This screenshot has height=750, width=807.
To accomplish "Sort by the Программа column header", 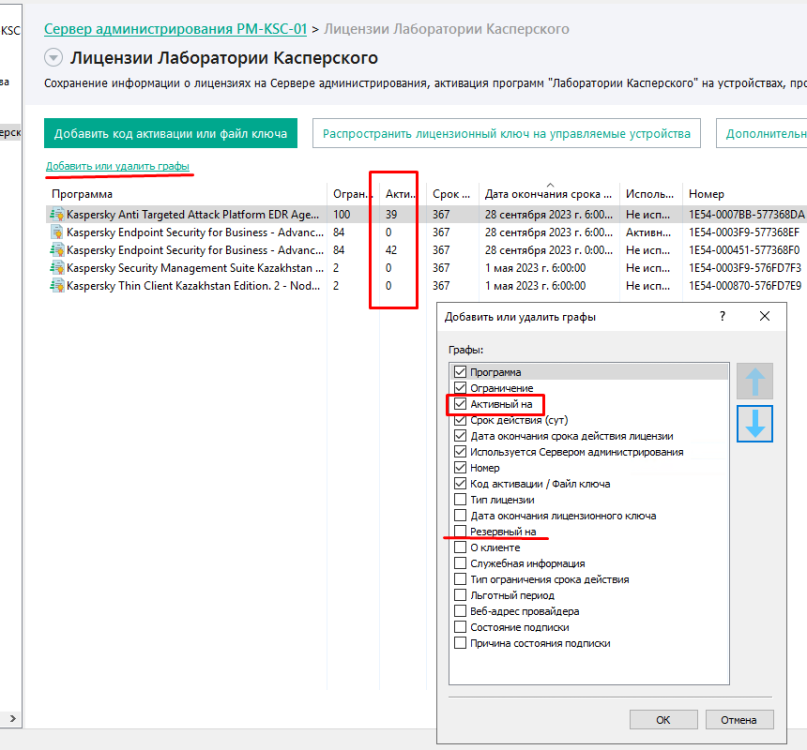I will click(x=186, y=194).
